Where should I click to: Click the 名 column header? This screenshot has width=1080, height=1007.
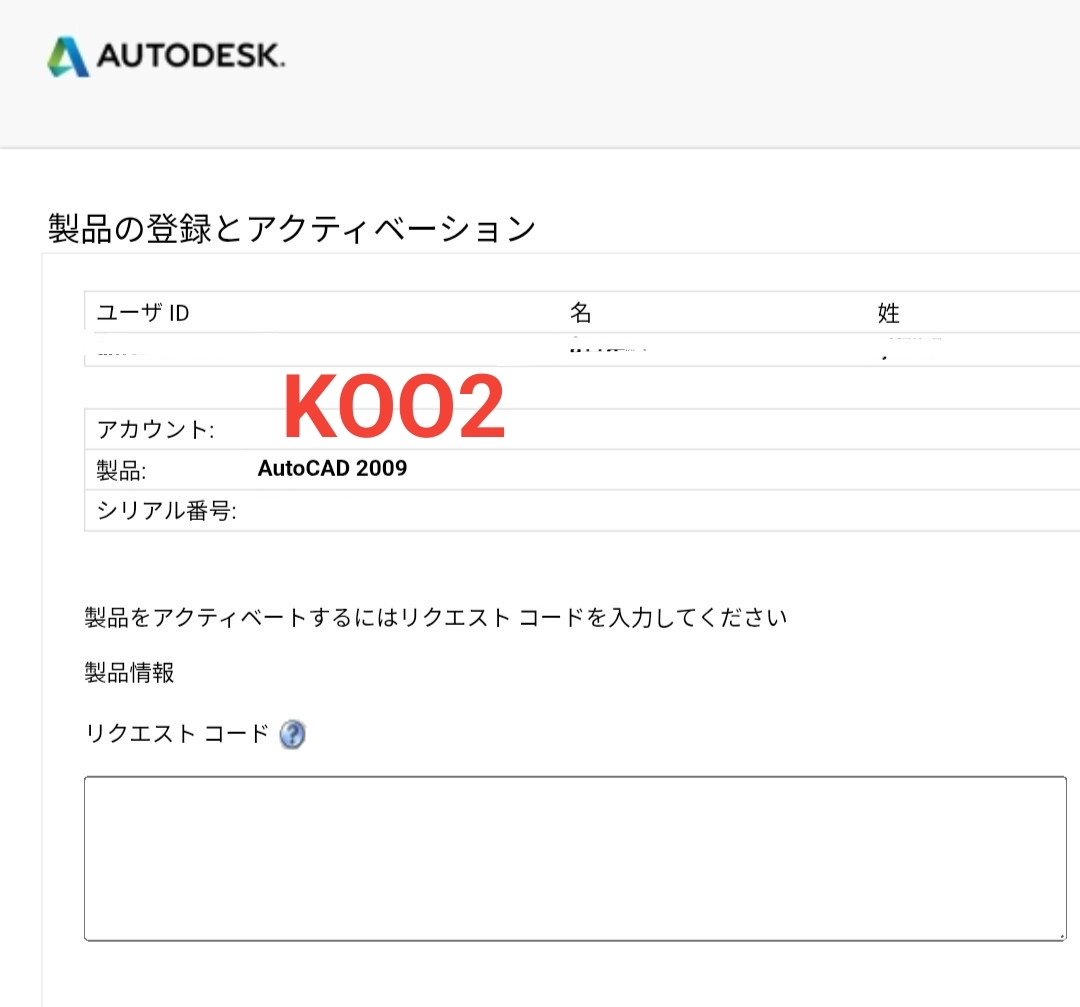point(580,312)
